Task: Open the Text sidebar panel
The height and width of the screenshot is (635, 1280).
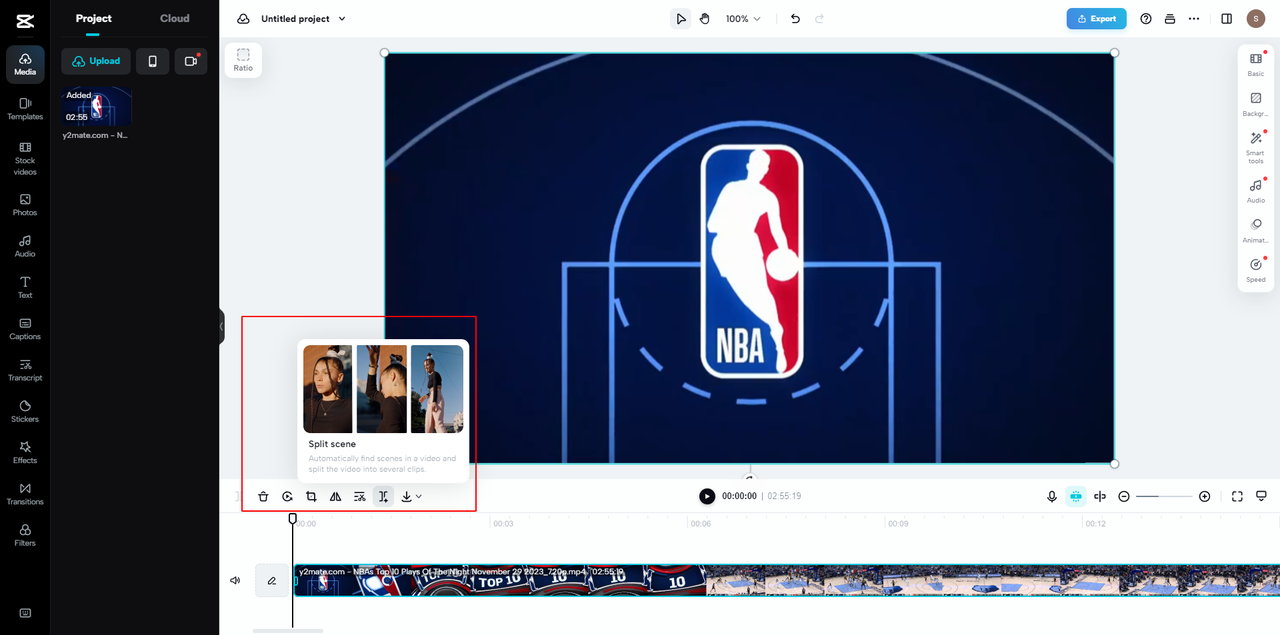Action: [x=25, y=288]
